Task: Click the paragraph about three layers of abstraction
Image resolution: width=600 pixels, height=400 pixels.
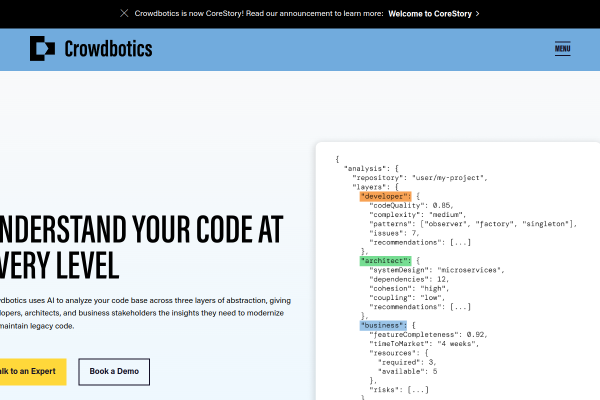Action: (x=145, y=313)
